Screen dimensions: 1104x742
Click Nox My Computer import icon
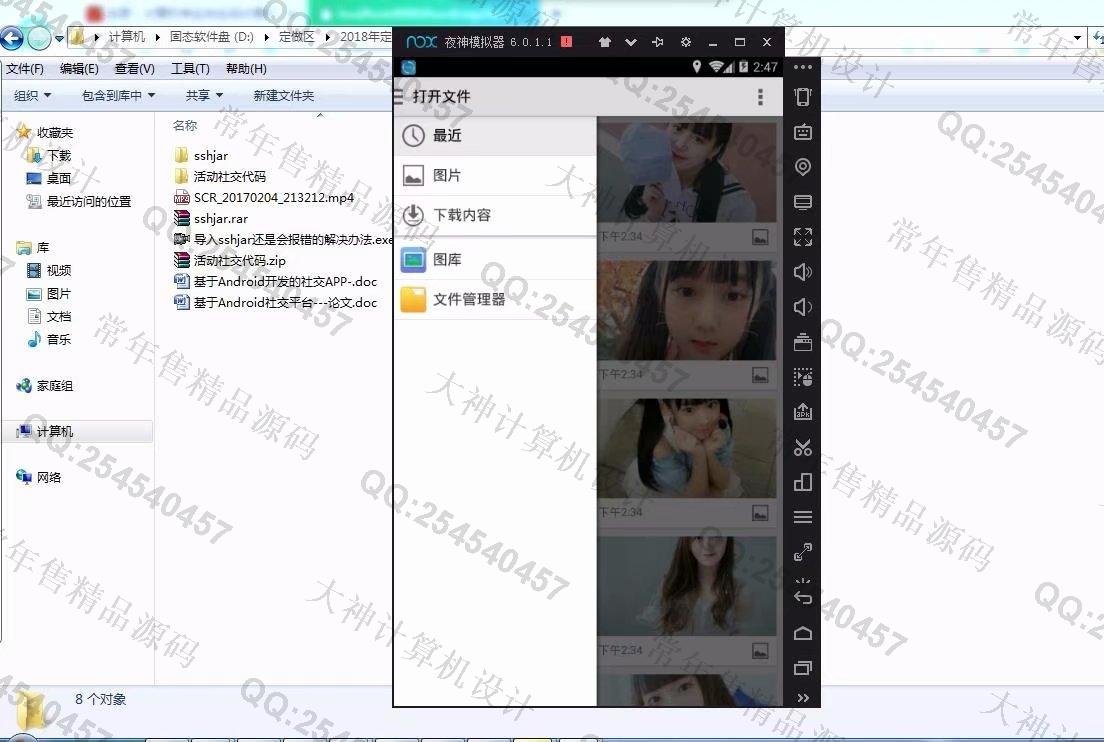pos(803,202)
